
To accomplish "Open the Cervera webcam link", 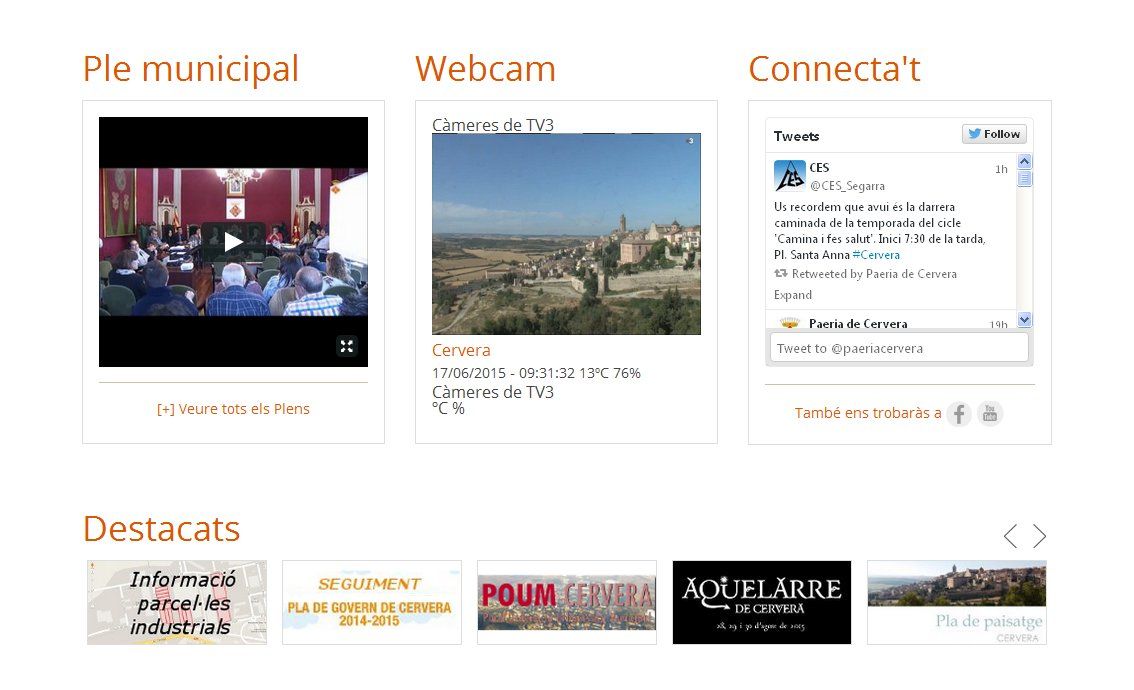I will pos(461,350).
